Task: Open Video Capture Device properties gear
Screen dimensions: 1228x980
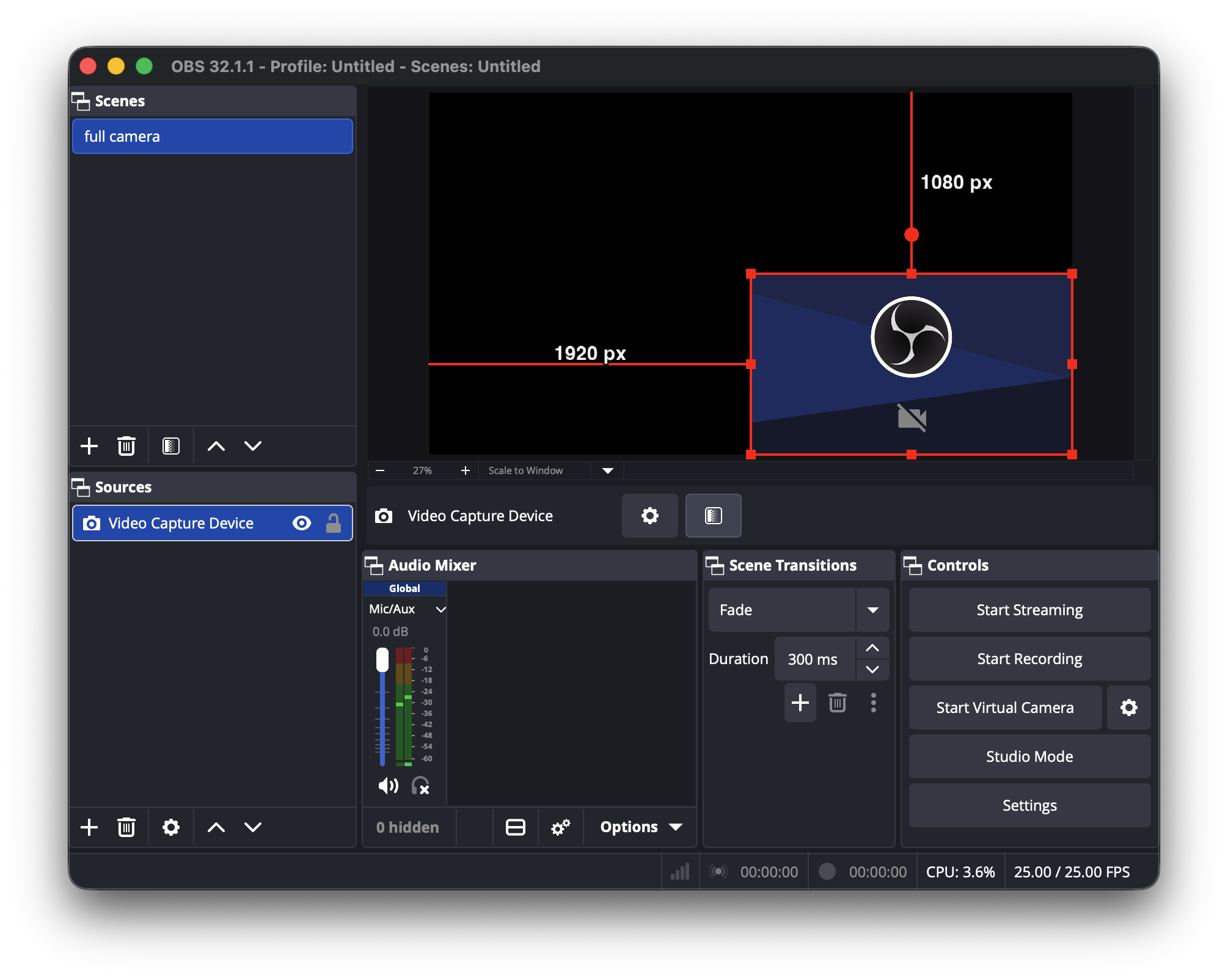Action: point(649,516)
